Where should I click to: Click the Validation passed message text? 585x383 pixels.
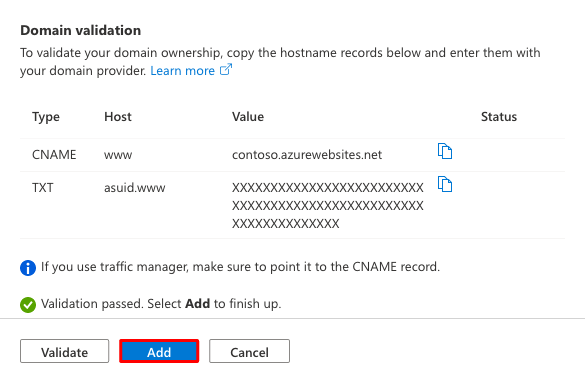[161, 304]
